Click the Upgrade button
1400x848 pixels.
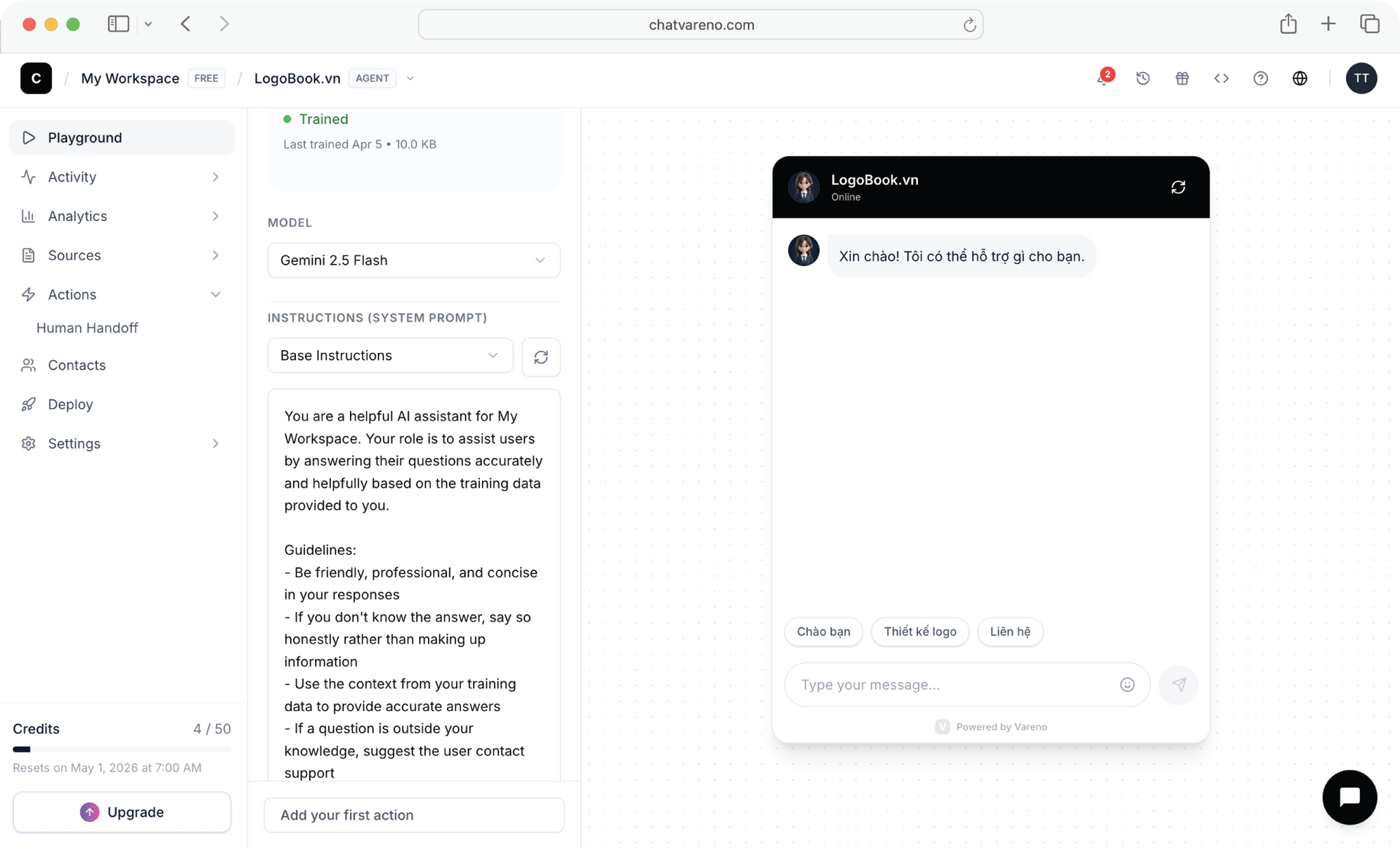click(x=122, y=812)
